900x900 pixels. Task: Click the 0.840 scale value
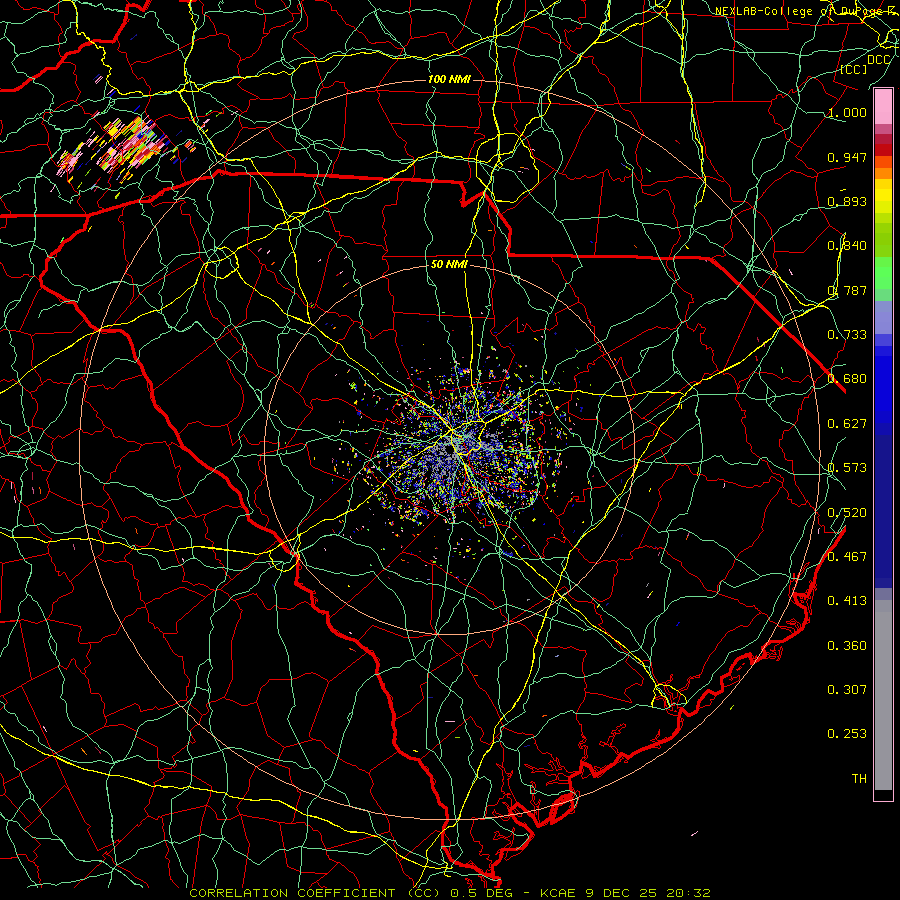point(847,246)
